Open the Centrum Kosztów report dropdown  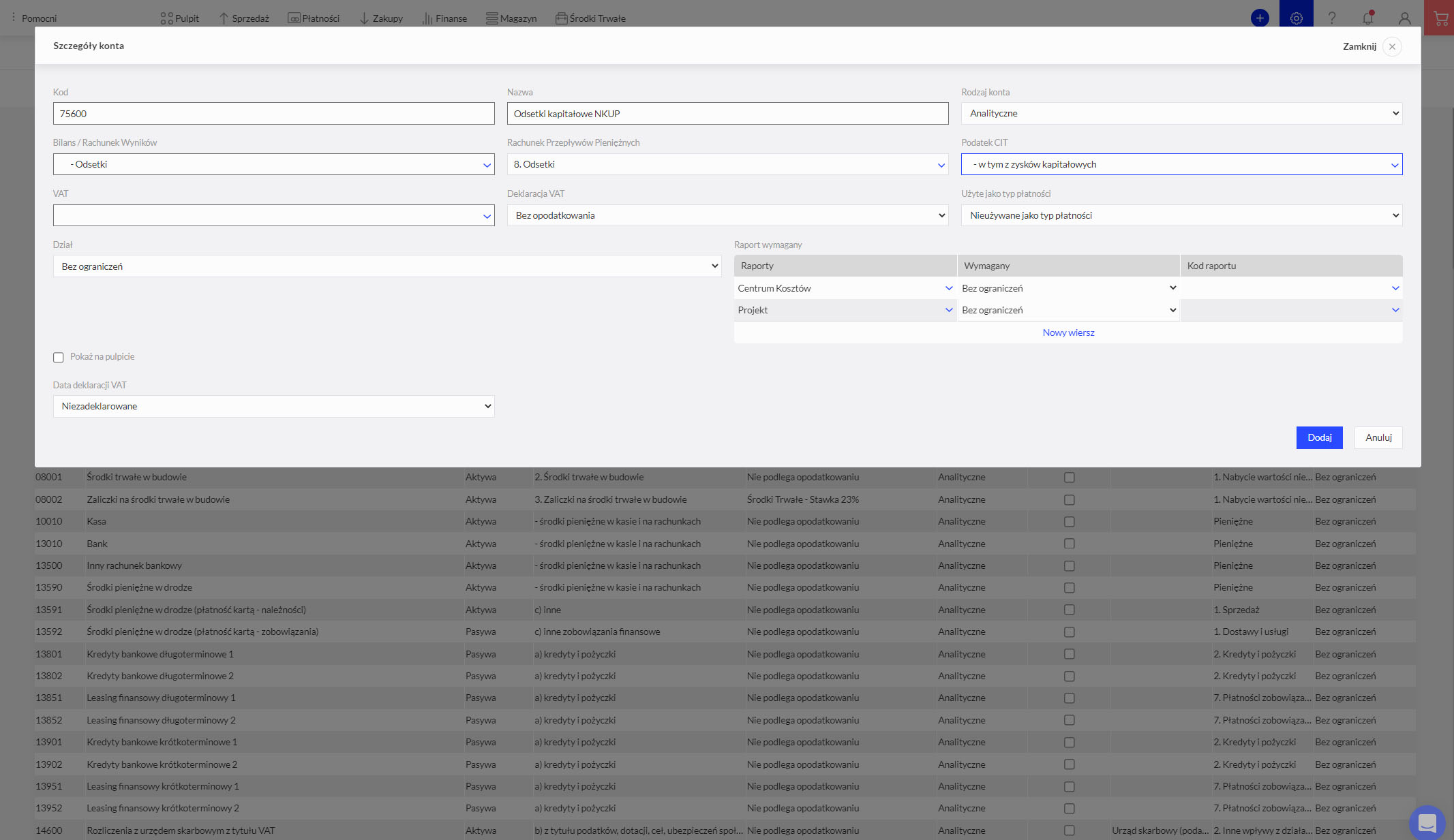click(845, 288)
